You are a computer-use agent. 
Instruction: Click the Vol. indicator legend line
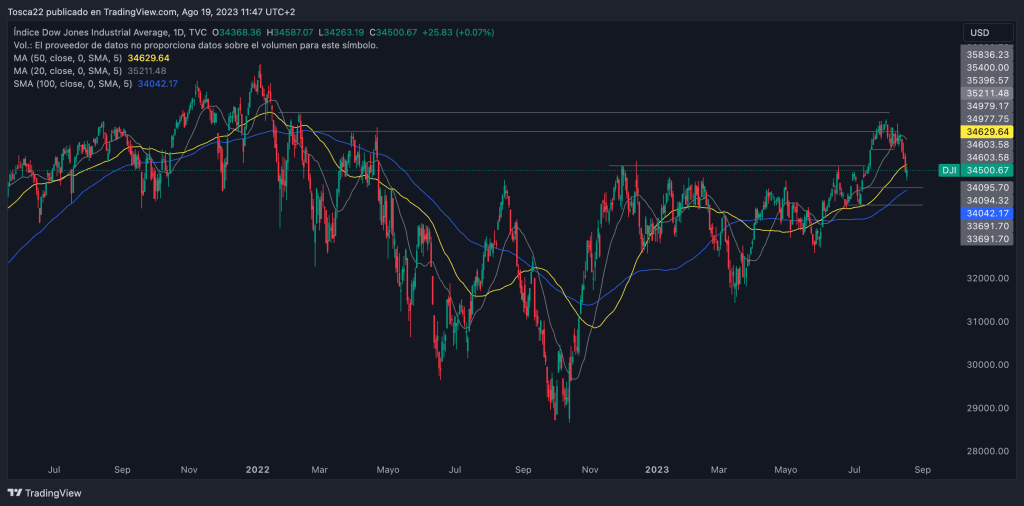[195, 46]
